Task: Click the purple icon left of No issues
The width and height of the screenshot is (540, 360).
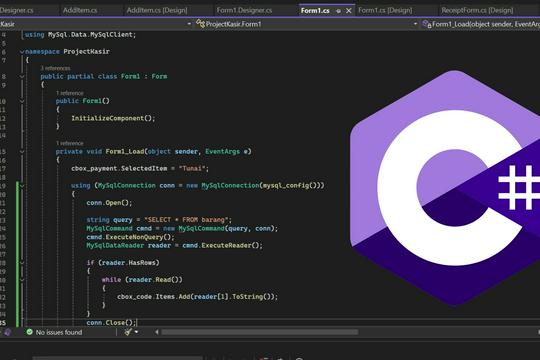Action: click(8, 332)
